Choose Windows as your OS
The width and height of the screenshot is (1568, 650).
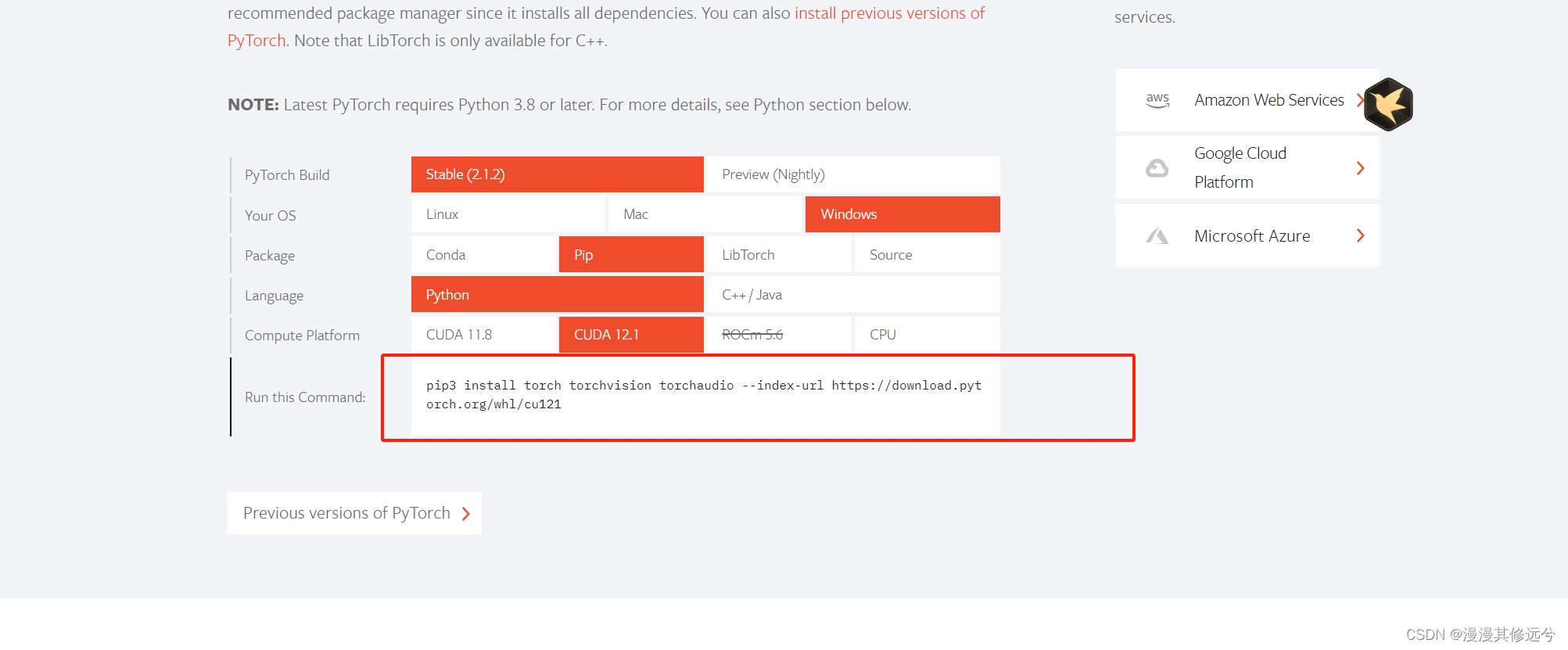click(902, 214)
